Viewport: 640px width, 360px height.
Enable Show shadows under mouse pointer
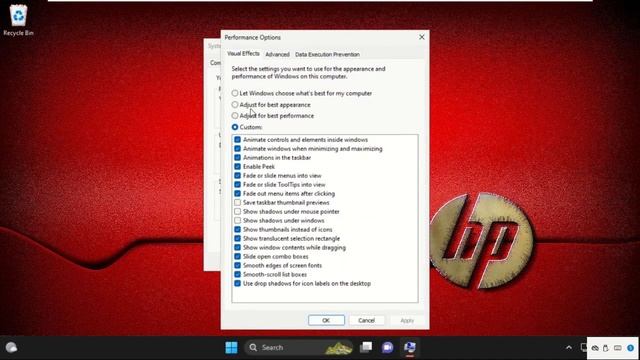tap(238, 211)
